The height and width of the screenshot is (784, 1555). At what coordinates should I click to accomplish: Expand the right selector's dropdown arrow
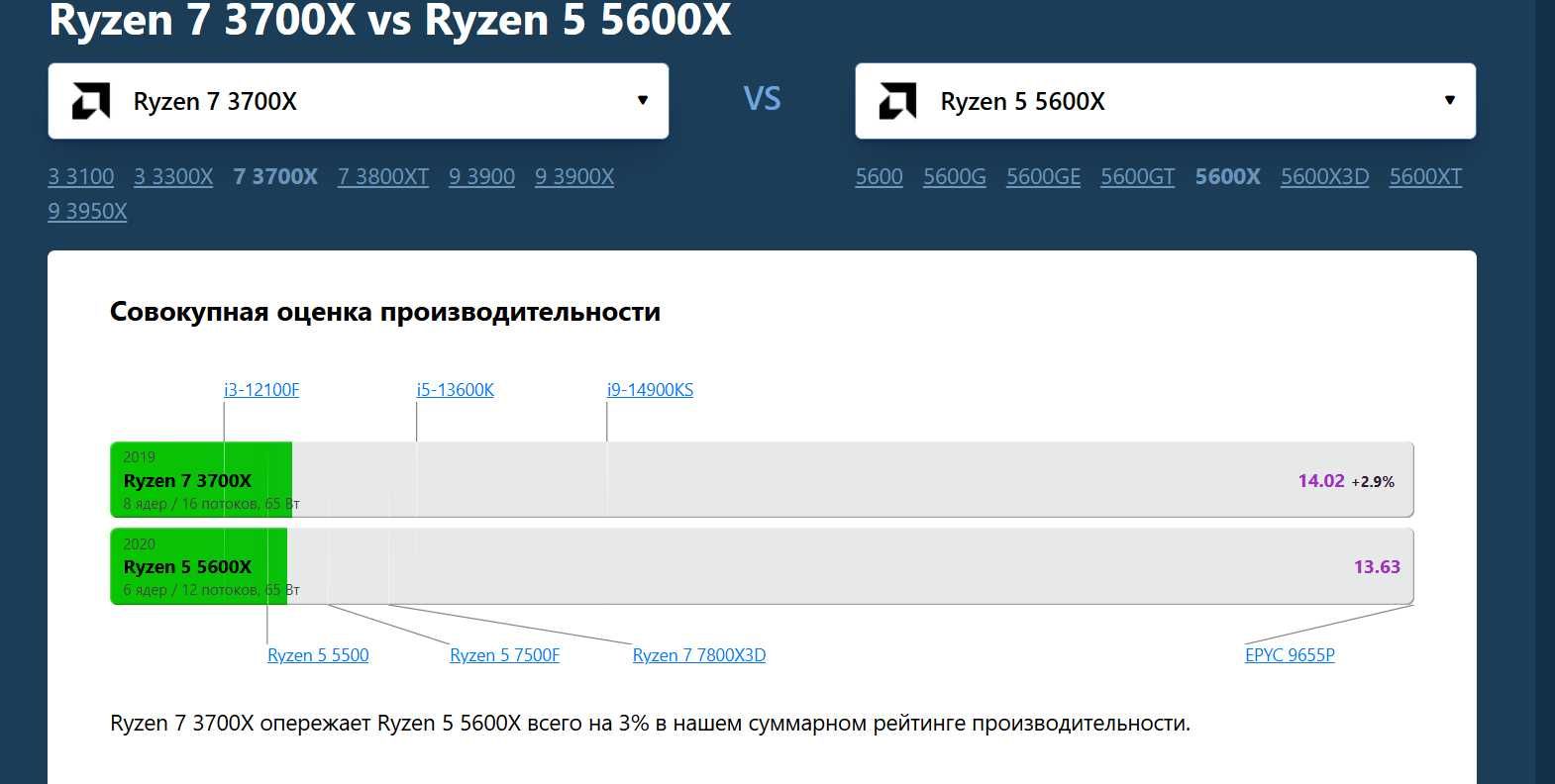pos(1450,100)
